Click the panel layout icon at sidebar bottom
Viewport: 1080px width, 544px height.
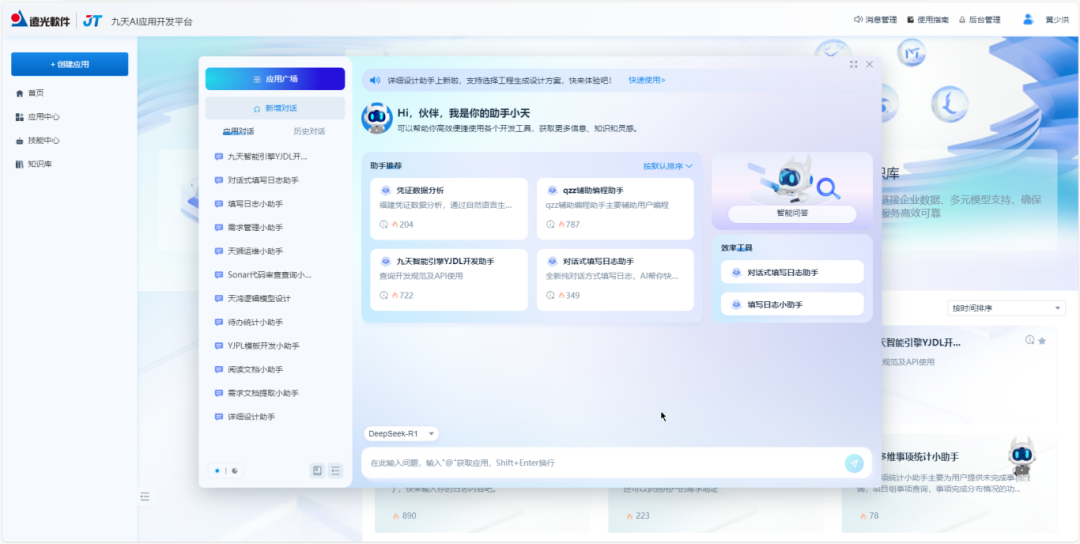[317, 470]
